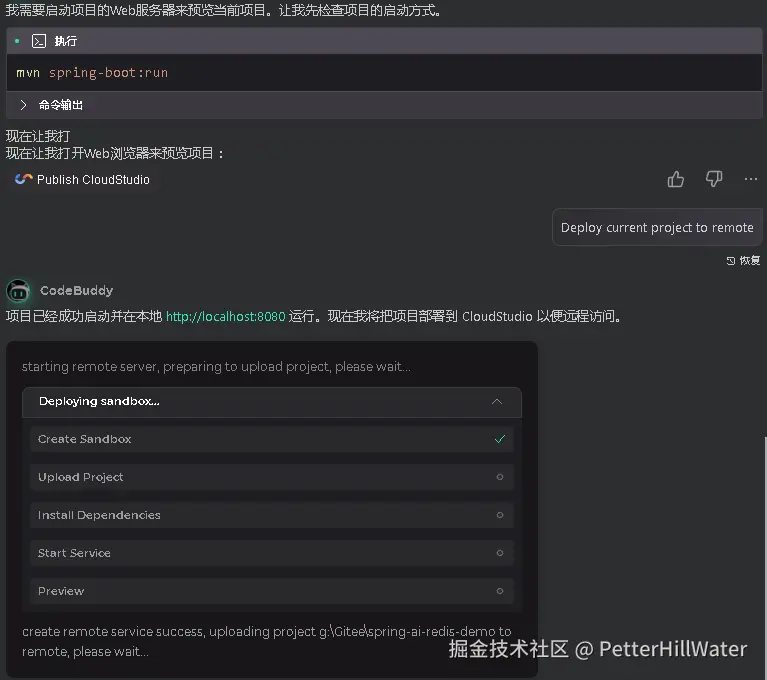Viewport: 767px width, 680px height.
Task: Click the CodeBuddy avatar icon
Action: tap(19, 291)
